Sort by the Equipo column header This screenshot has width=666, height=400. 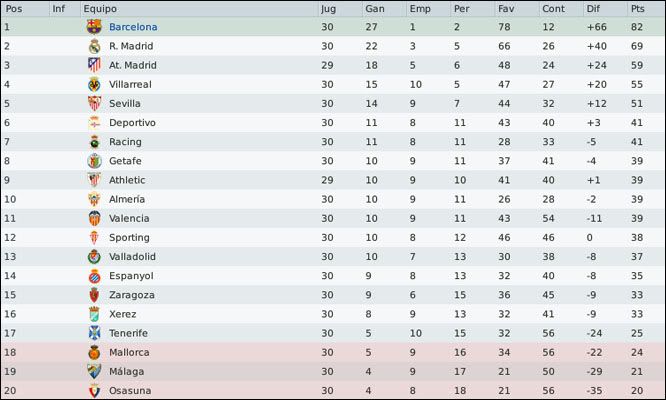tap(100, 9)
